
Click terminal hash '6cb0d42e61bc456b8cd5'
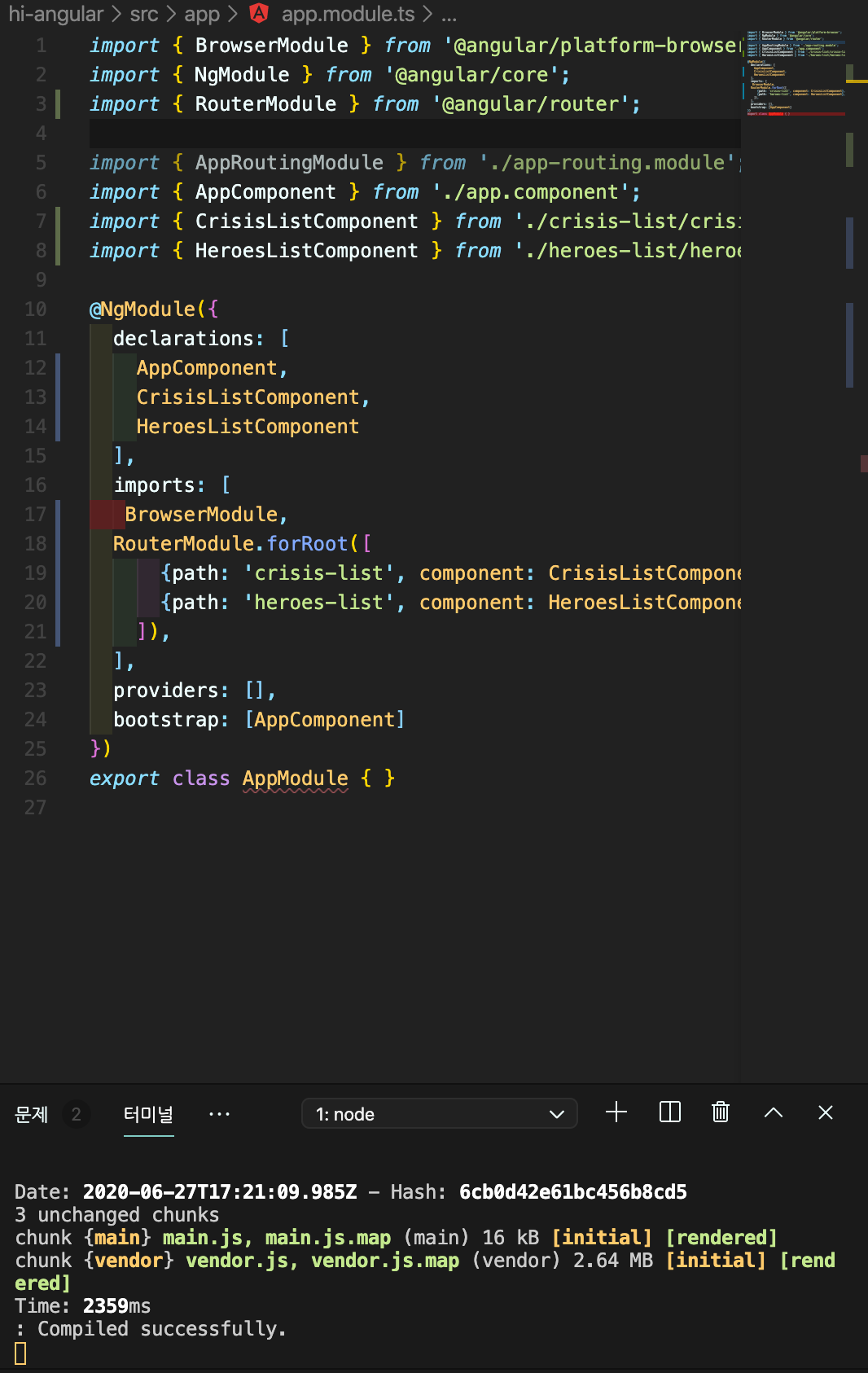tap(573, 1192)
